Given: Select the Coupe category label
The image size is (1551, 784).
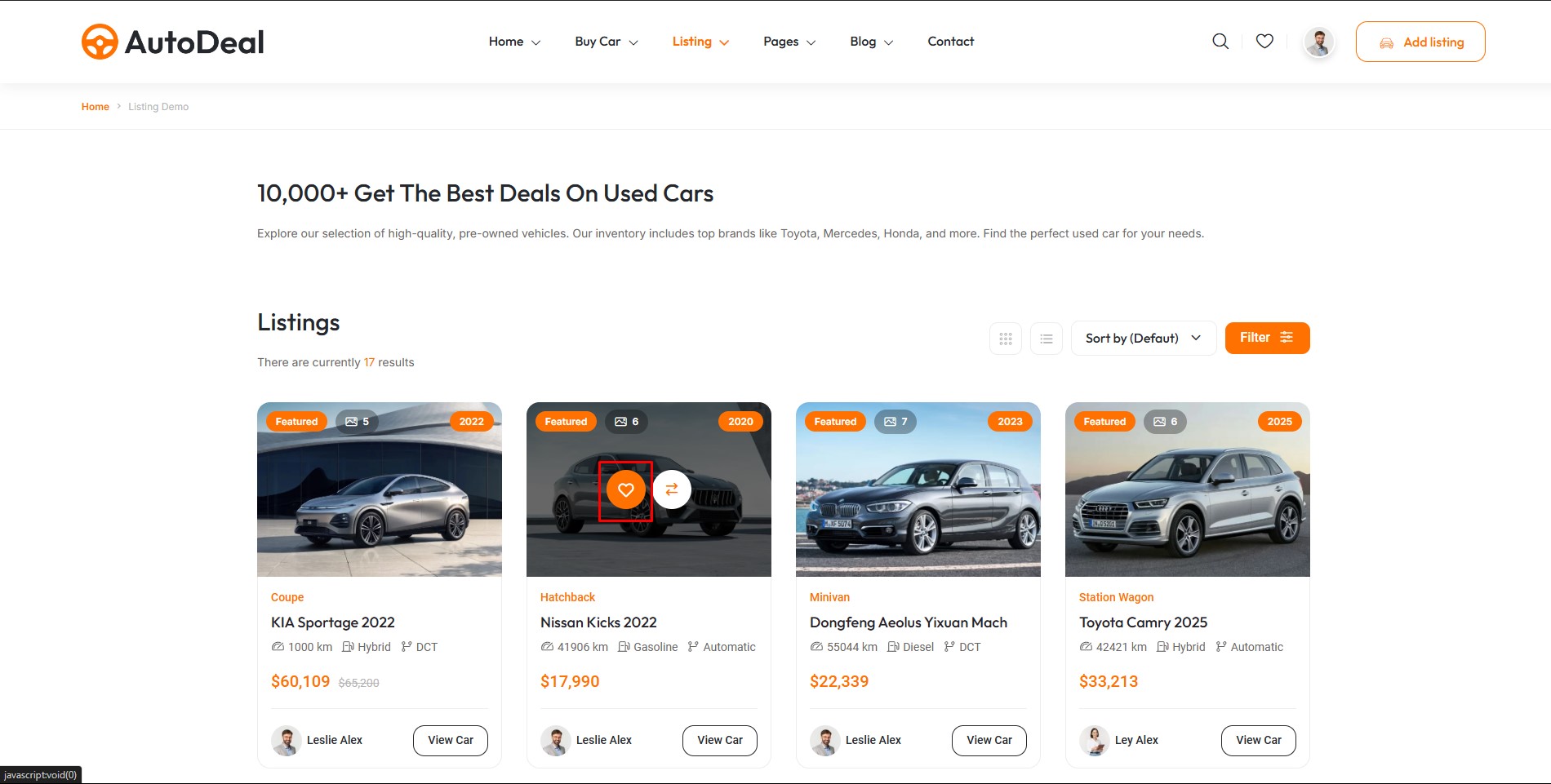Looking at the screenshot, I should (287, 598).
